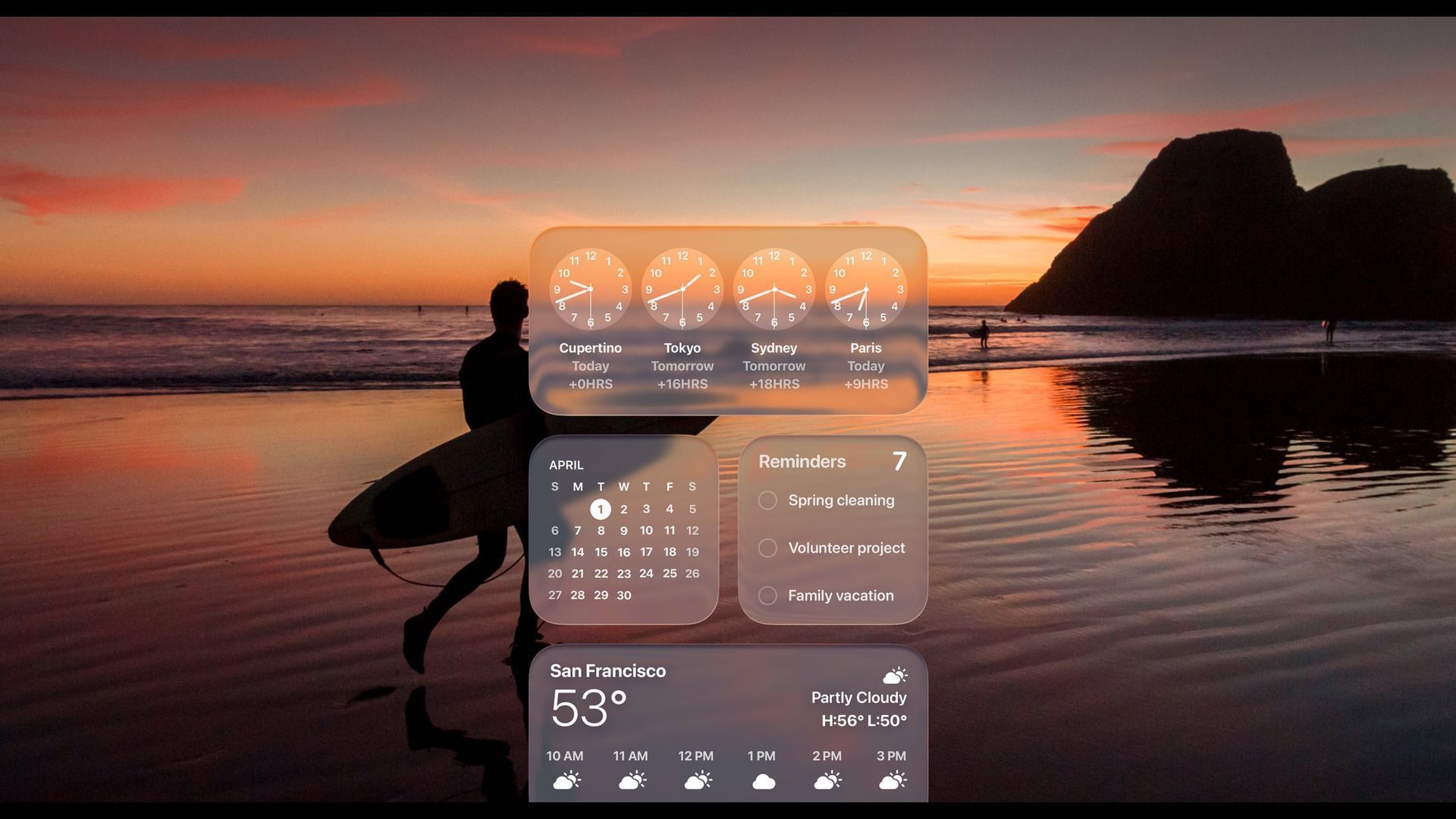
Task: Select the Tokyo clock showing tomorrow's time
Action: [x=682, y=290]
